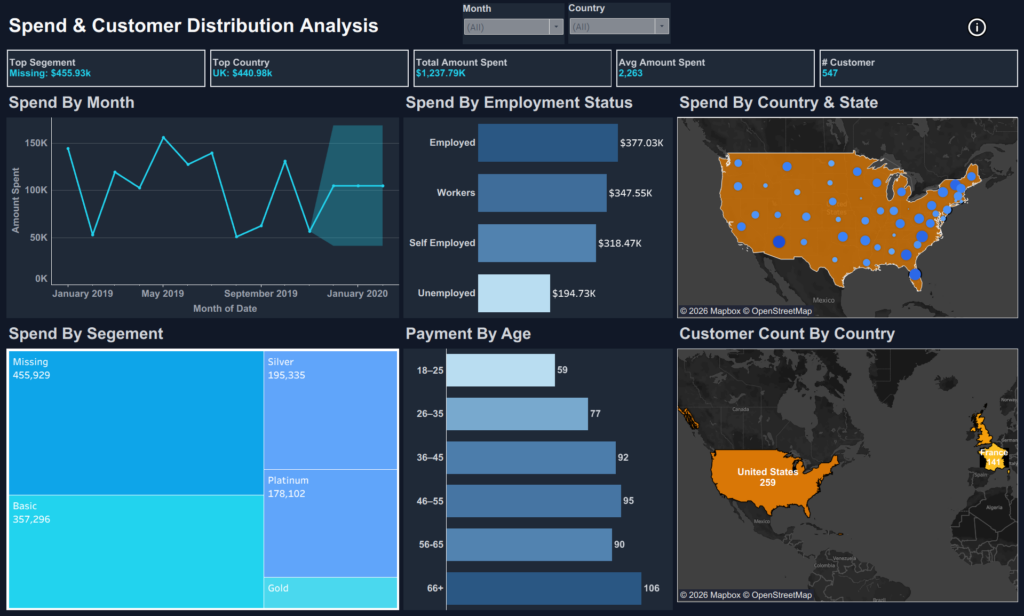
Task: Click the dashboard main title
Action: point(193,25)
